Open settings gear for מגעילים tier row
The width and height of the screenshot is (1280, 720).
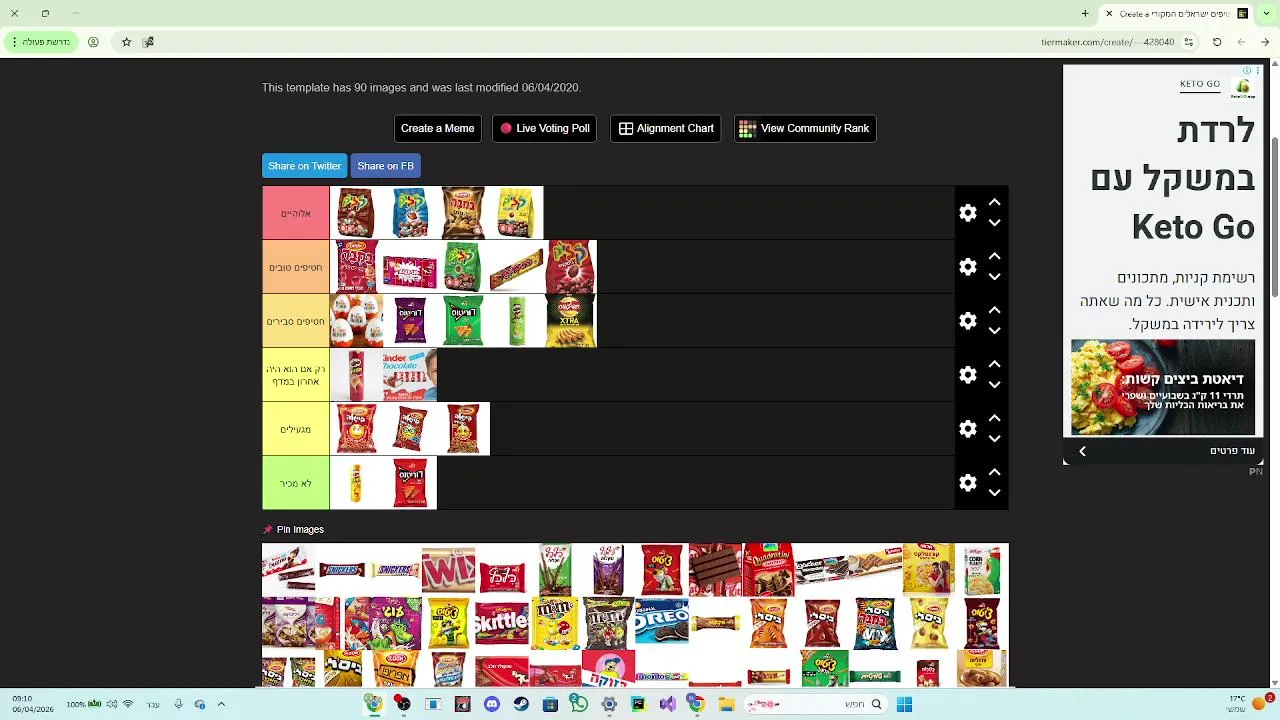967,429
